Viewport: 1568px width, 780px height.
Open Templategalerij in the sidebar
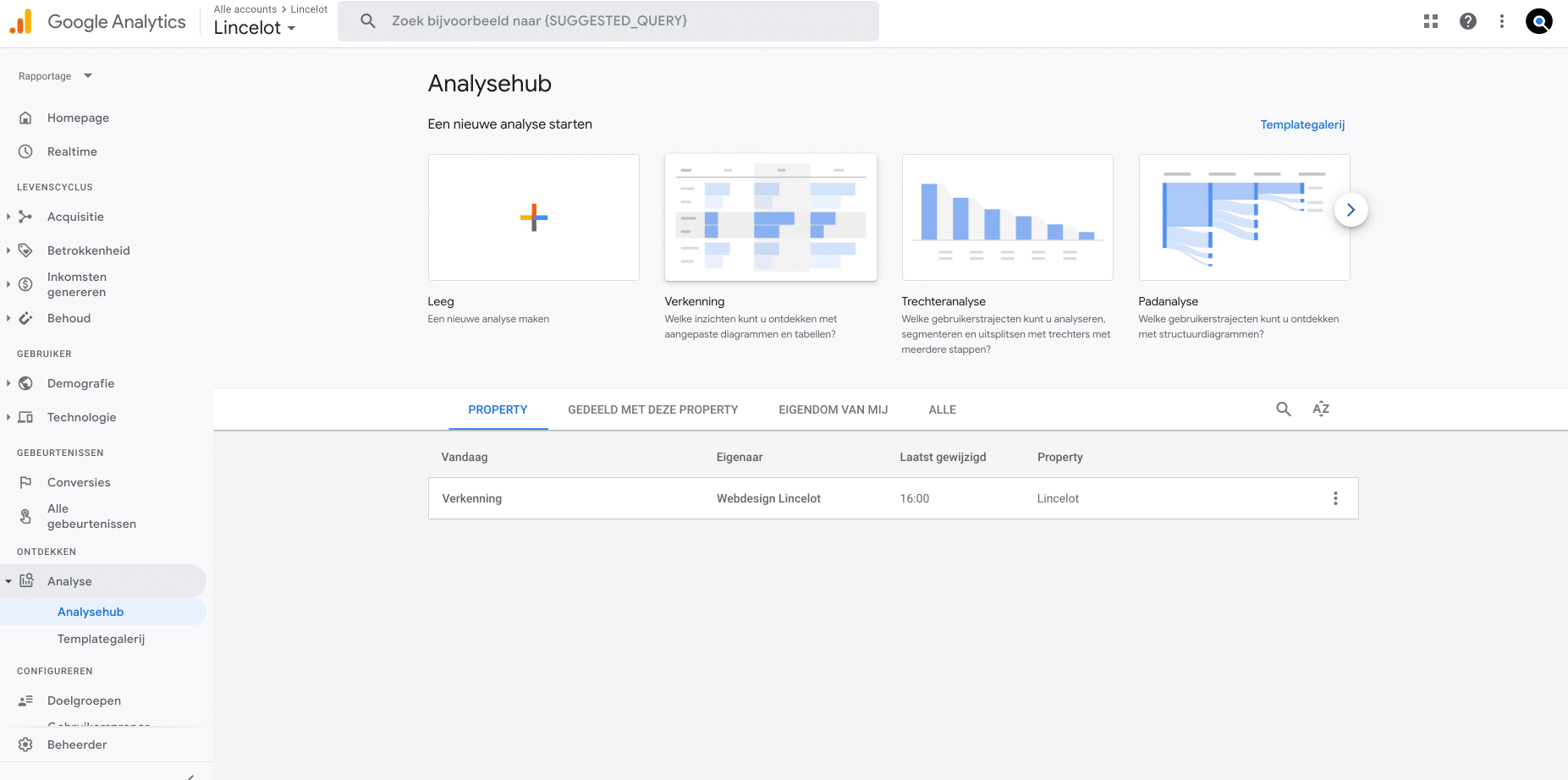(101, 639)
